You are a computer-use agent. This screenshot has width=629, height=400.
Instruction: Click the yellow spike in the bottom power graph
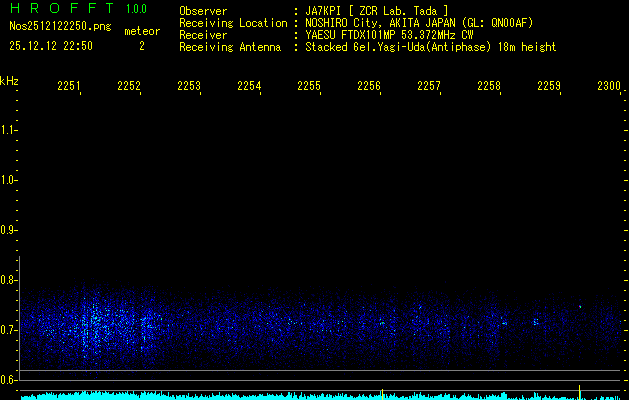[382, 393]
